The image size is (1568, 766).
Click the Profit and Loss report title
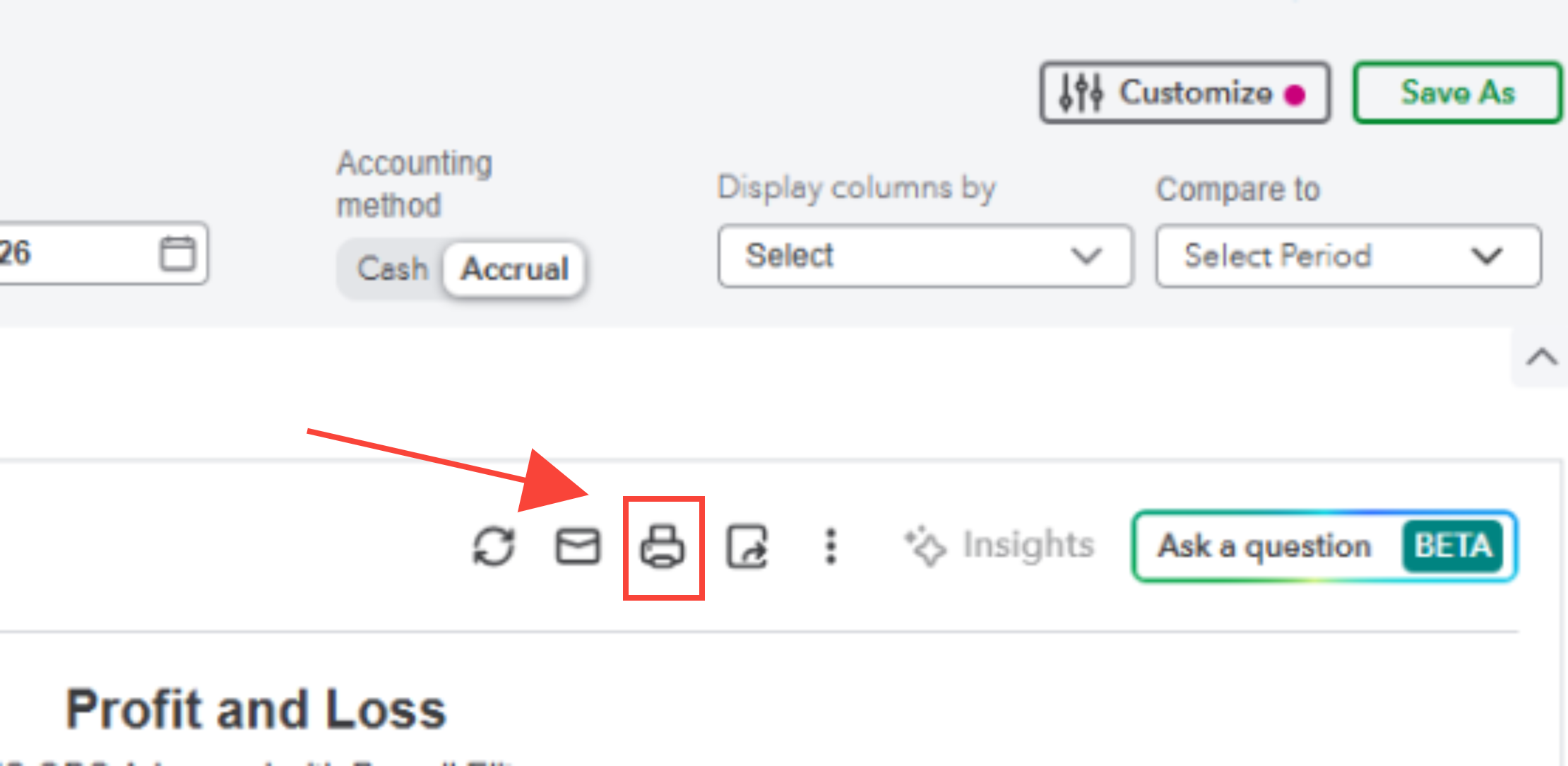pyautogui.click(x=256, y=709)
